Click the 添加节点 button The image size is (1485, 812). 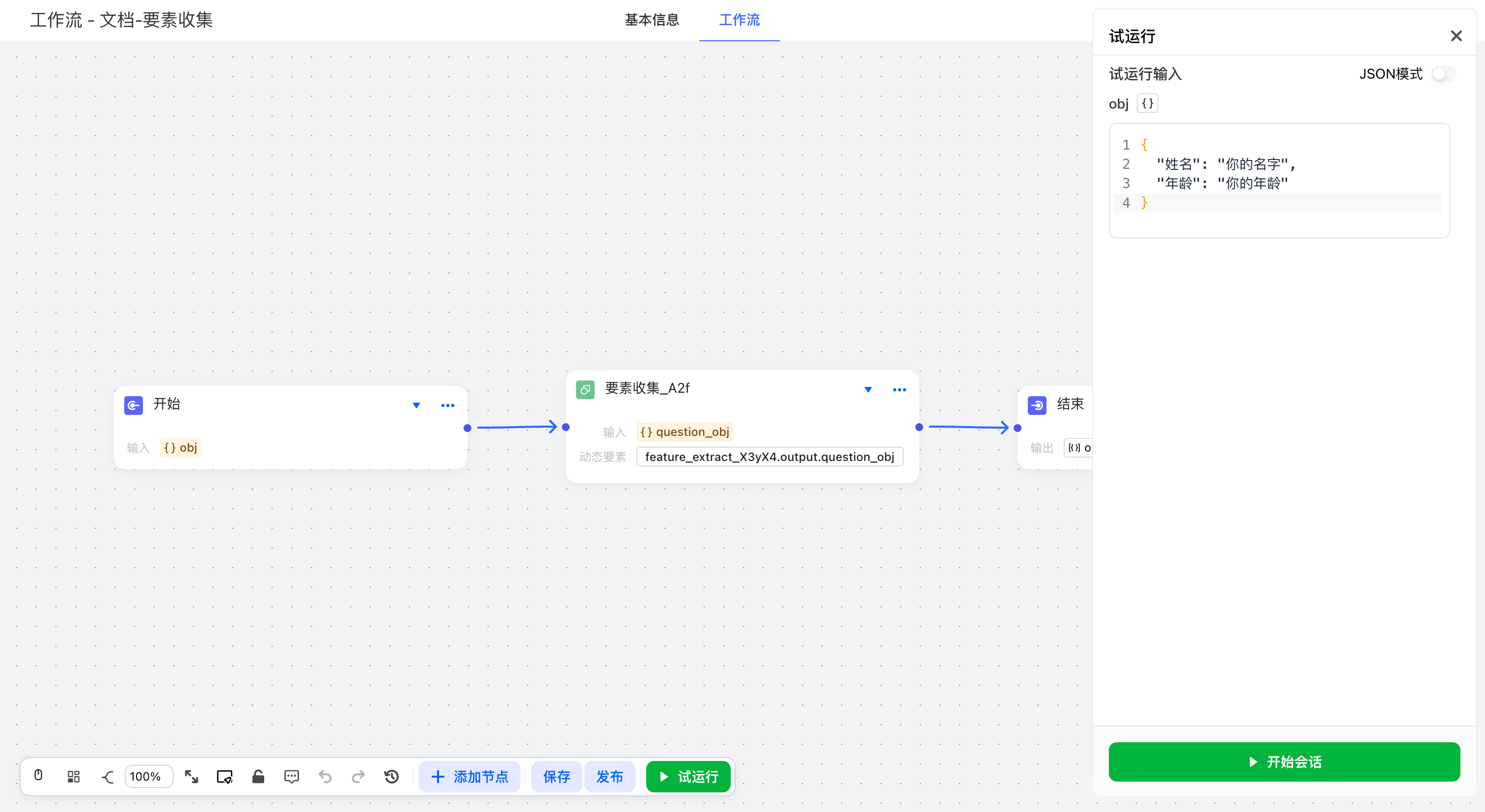tap(469, 776)
